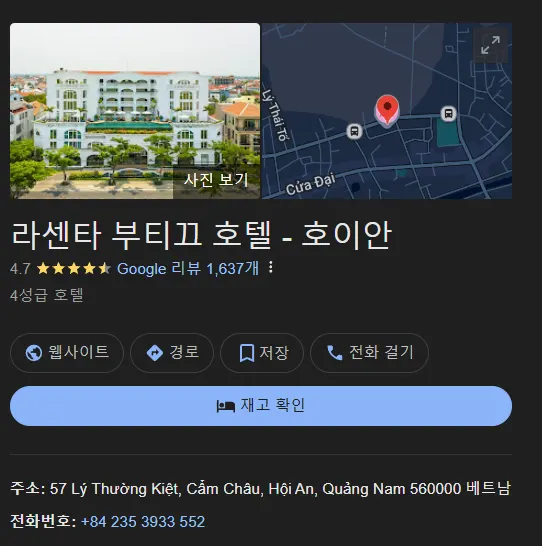The width and height of the screenshot is (542, 546).
Task: Click the bed icon in 재고 확인
Action: coord(226,406)
